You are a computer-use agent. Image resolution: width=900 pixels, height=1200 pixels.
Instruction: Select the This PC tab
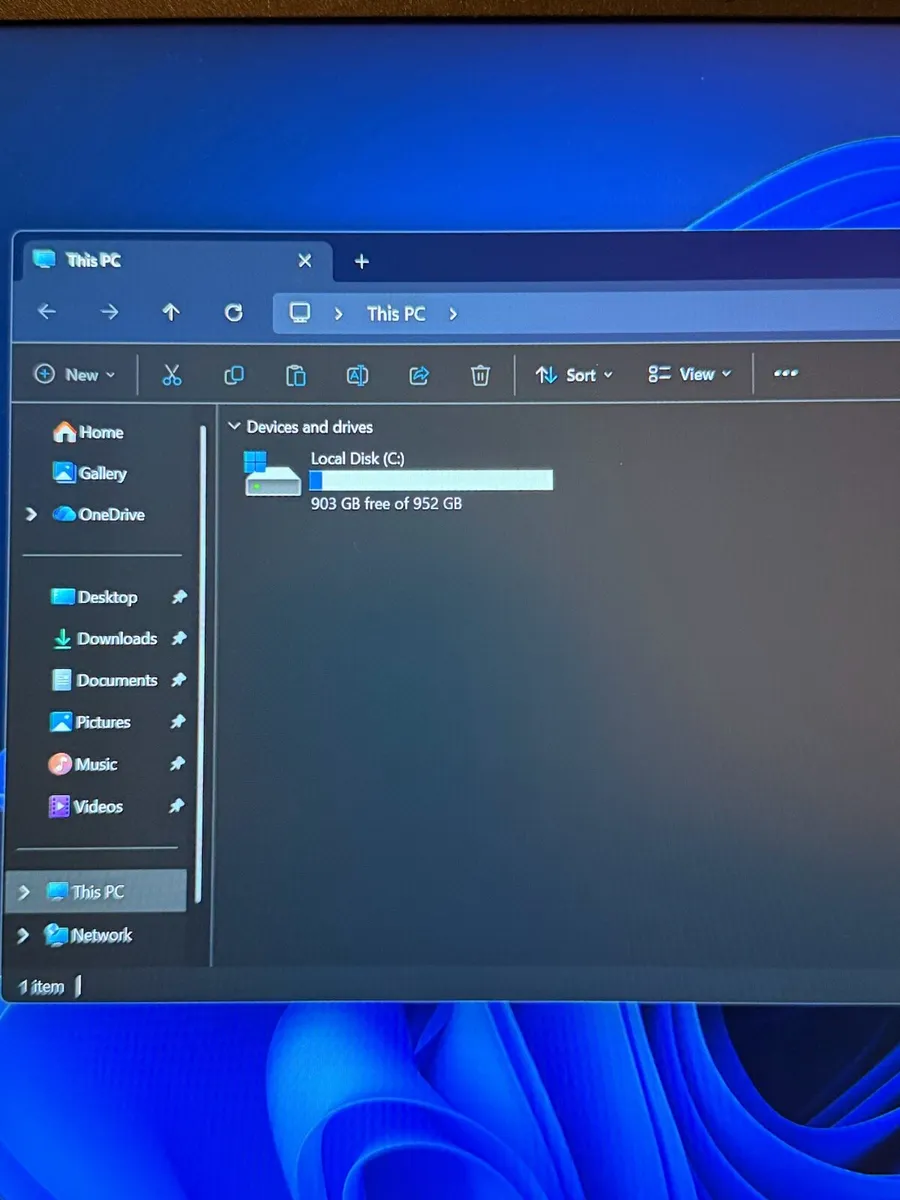pos(176,260)
